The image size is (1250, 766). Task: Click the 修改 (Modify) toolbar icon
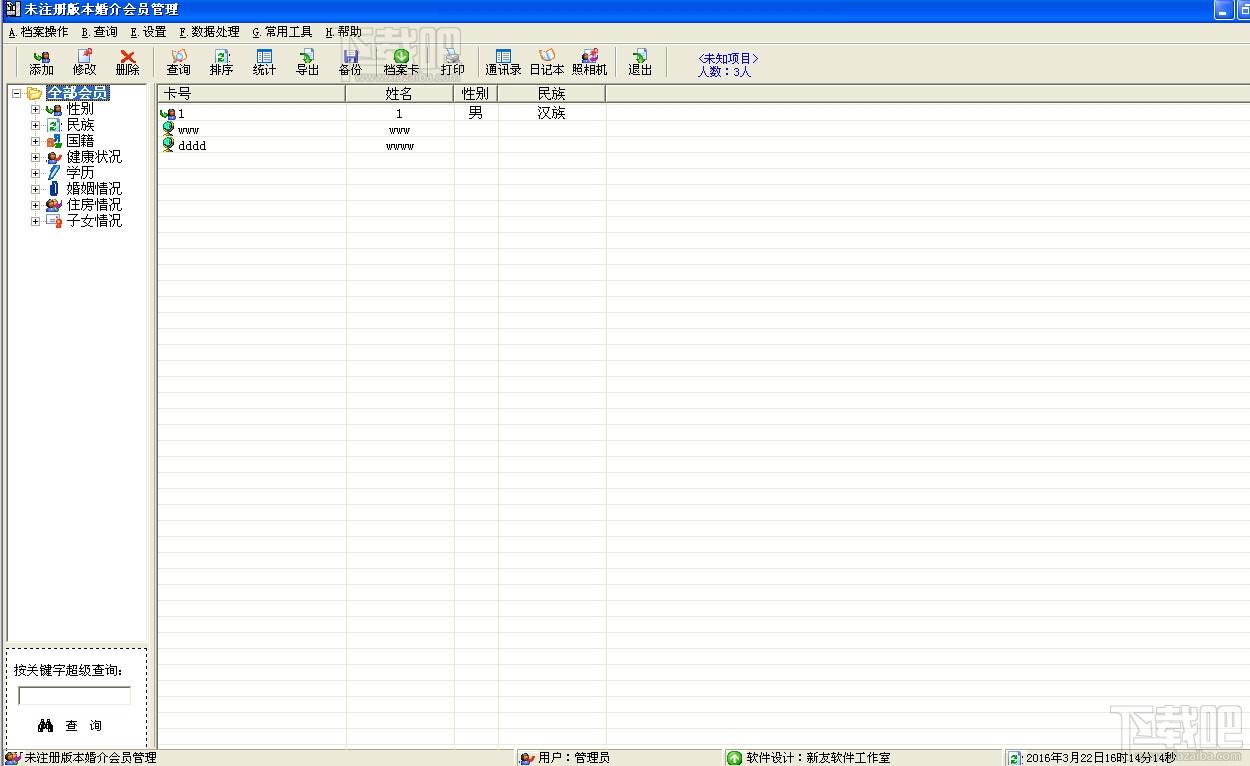pos(84,62)
